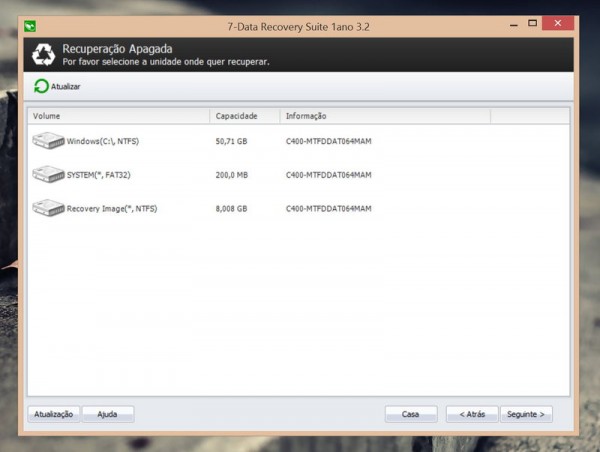Click the 8,008 GB capacity cell
This screenshot has width=600, height=452.
(231, 209)
